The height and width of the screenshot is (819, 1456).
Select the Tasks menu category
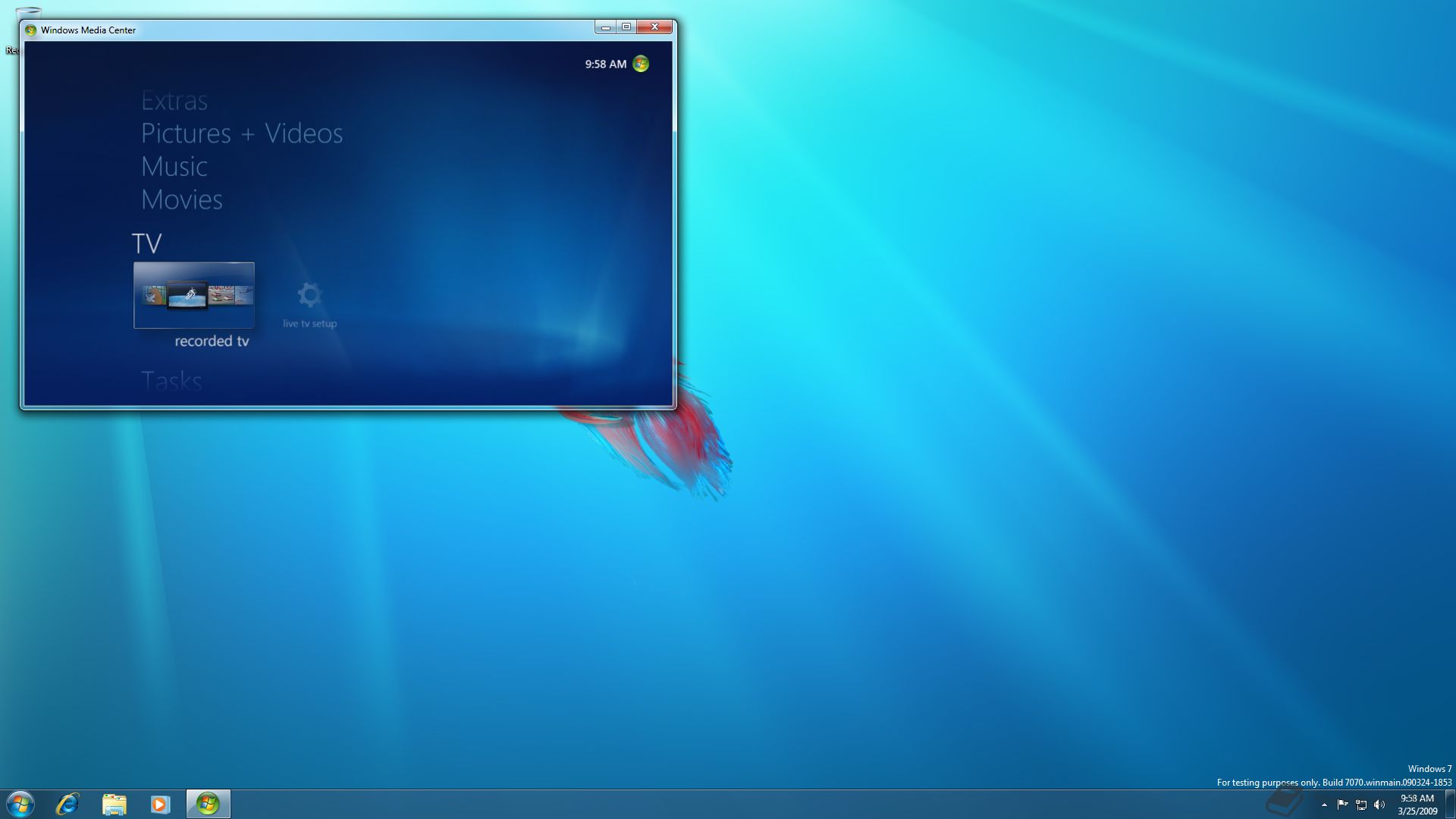pos(171,381)
